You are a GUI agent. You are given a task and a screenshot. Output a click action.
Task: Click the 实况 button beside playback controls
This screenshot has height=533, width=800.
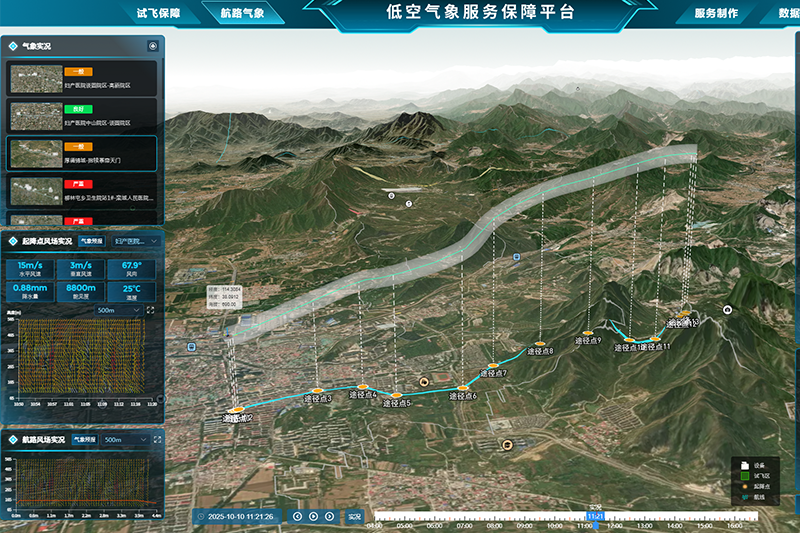[355, 516]
